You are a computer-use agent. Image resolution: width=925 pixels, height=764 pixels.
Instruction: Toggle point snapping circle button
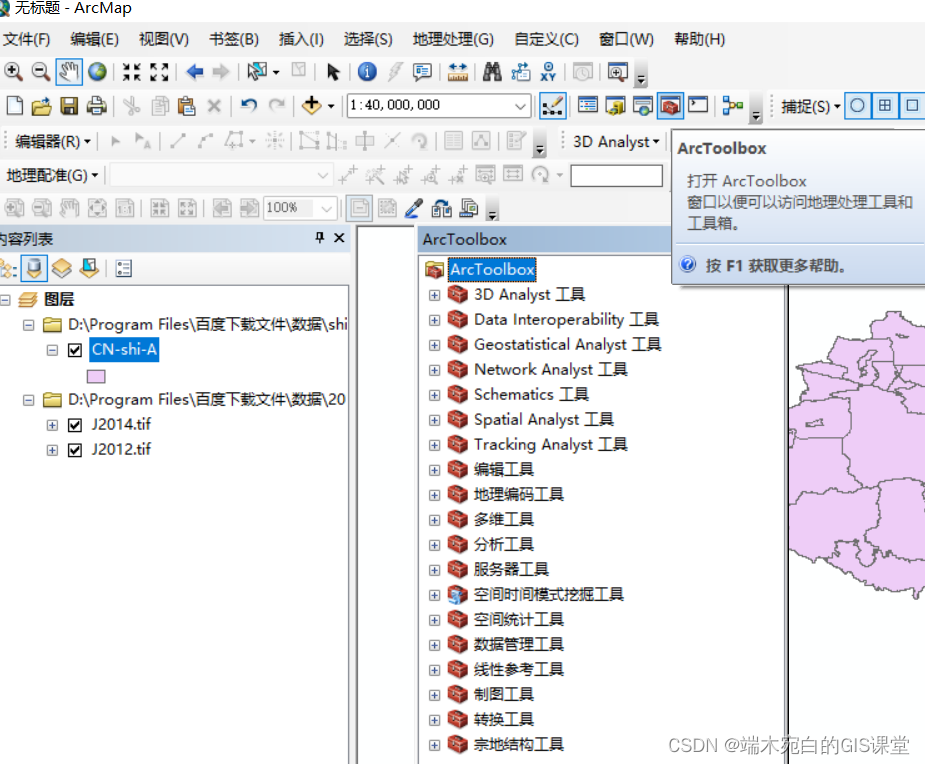[858, 106]
